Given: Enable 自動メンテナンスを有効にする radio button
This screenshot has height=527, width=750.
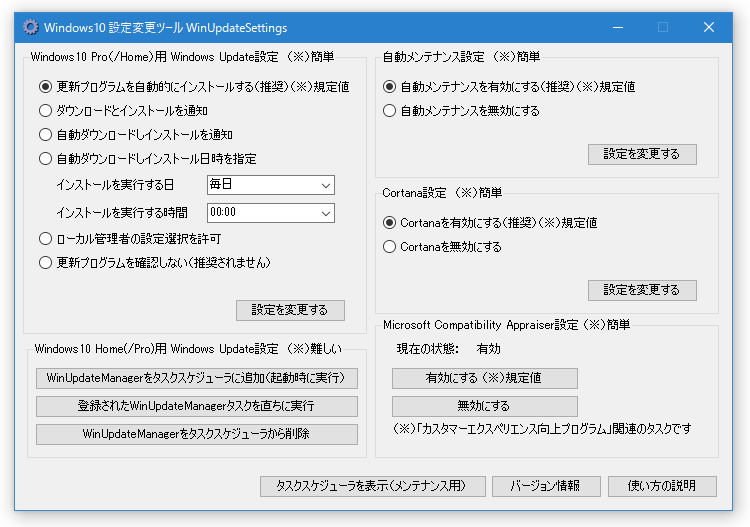Looking at the screenshot, I should pyautogui.click(x=389, y=87).
